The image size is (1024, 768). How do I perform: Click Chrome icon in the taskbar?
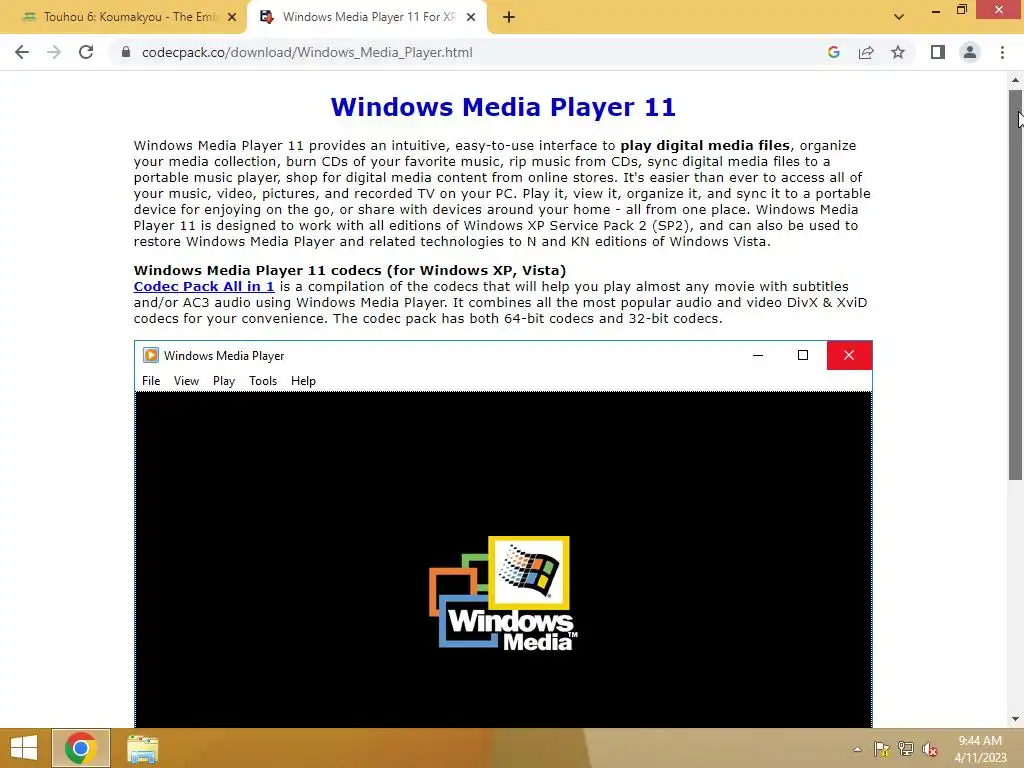point(80,748)
